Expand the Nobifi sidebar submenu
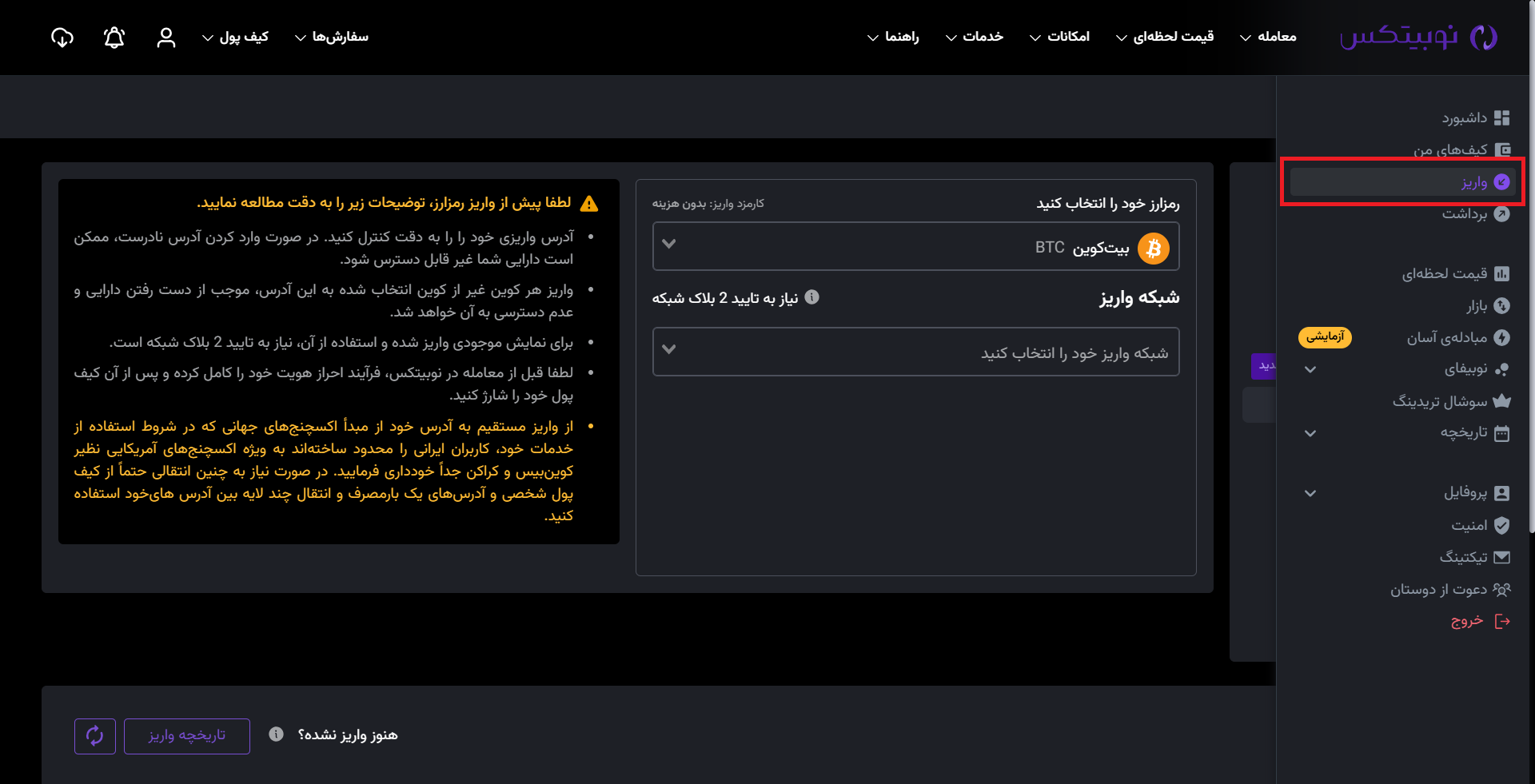 (1310, 369)
